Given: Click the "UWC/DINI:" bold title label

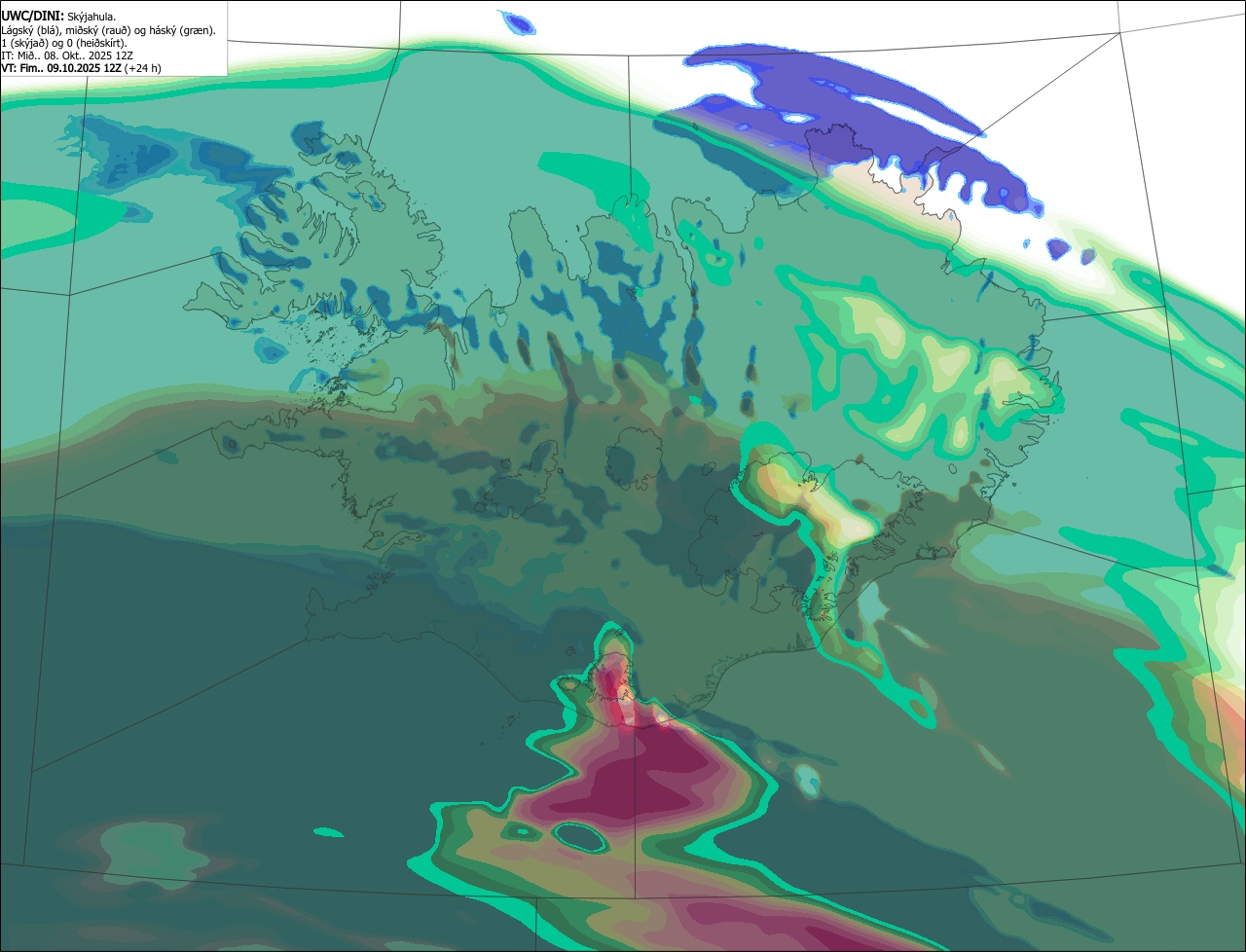Looking at the screenshot, I should click(x=32, y=17).
